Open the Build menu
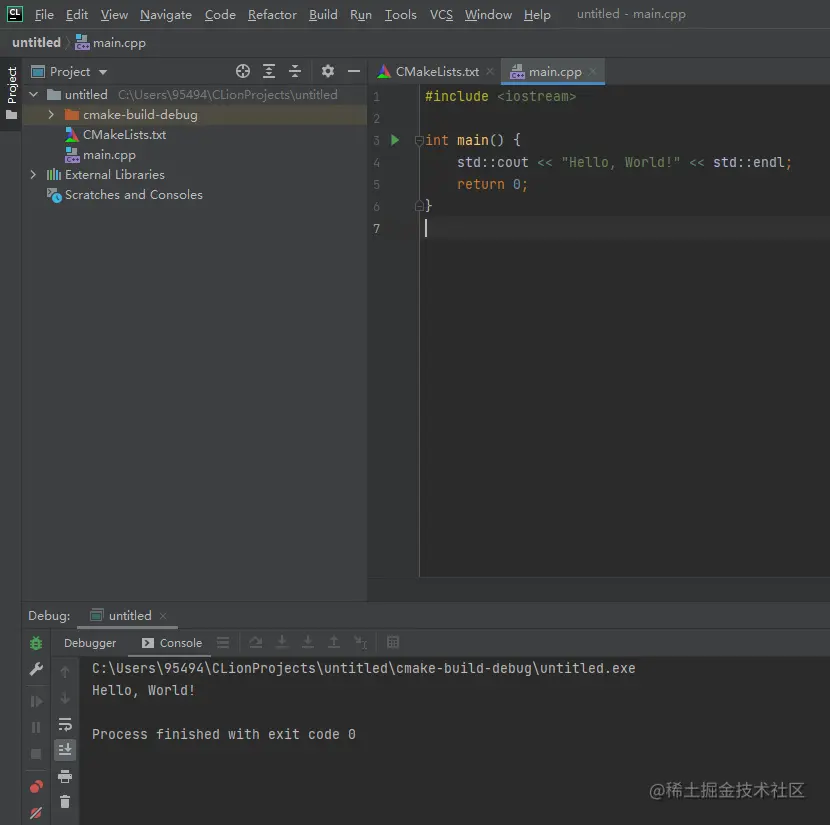Screen dimensions: 830x825 (323, 15)
